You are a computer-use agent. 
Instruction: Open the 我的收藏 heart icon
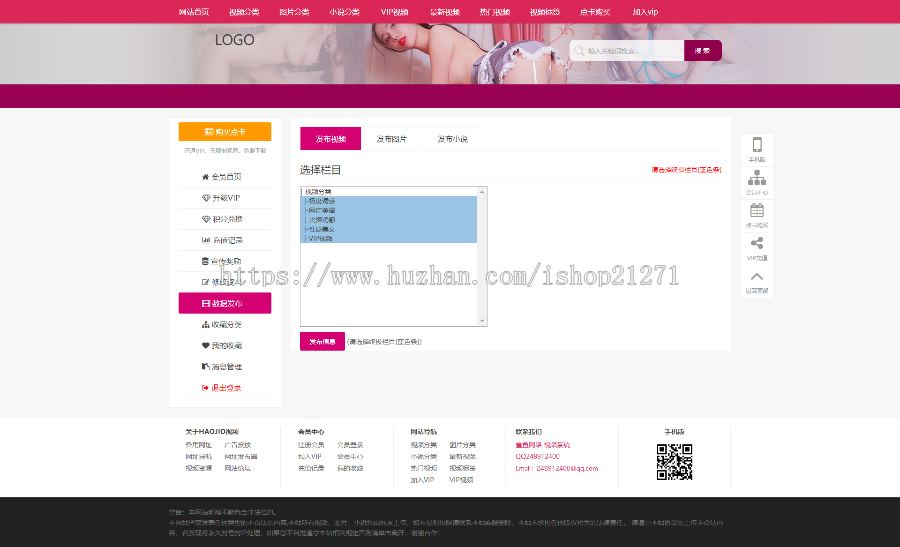click(x=205, y=346)
